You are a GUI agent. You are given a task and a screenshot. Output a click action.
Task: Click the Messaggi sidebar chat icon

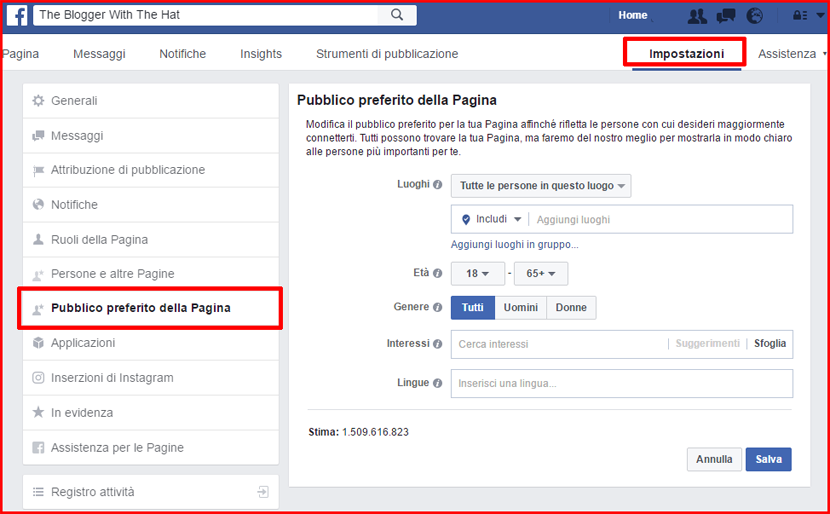(38, 136)
